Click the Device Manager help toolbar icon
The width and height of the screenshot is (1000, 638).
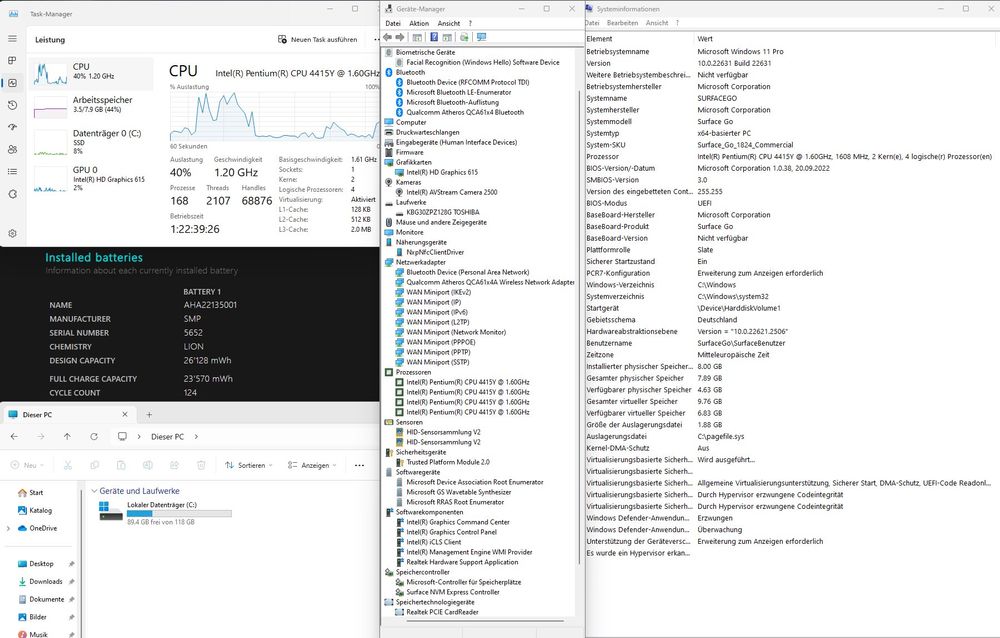point(434,37)
